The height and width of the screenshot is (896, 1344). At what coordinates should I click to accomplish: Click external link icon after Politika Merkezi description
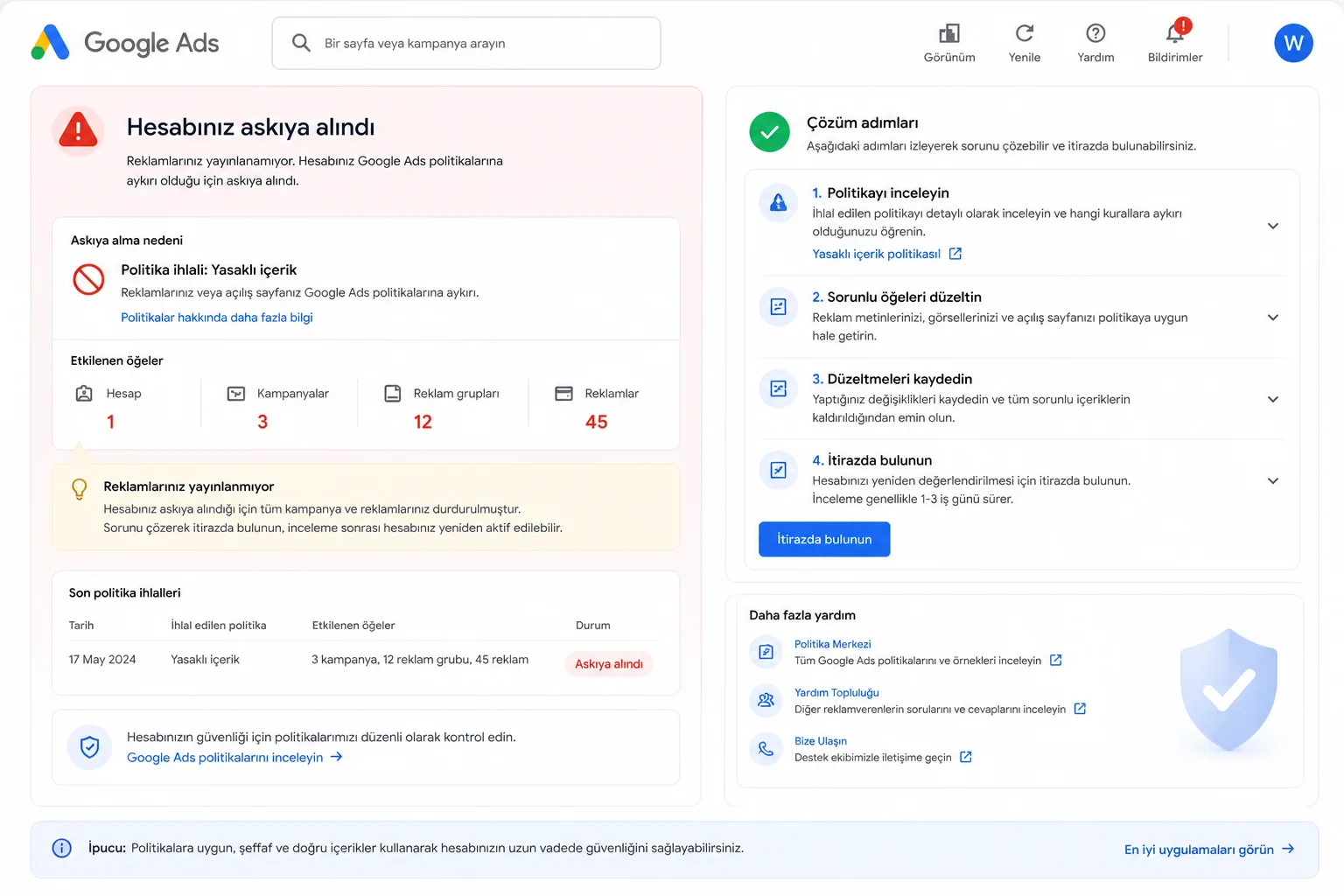click(x=1055, y=661)
